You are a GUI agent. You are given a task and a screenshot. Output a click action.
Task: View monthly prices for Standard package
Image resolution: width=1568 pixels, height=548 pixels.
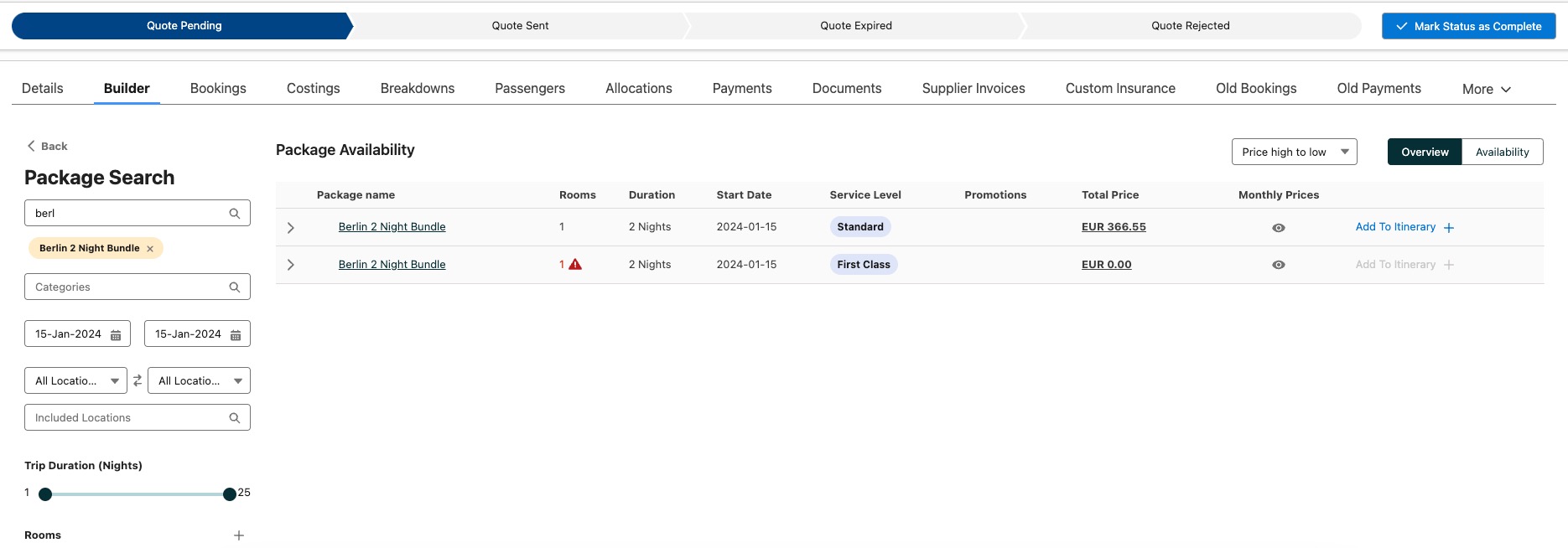pyautogui.click(x=1278, y=228)
